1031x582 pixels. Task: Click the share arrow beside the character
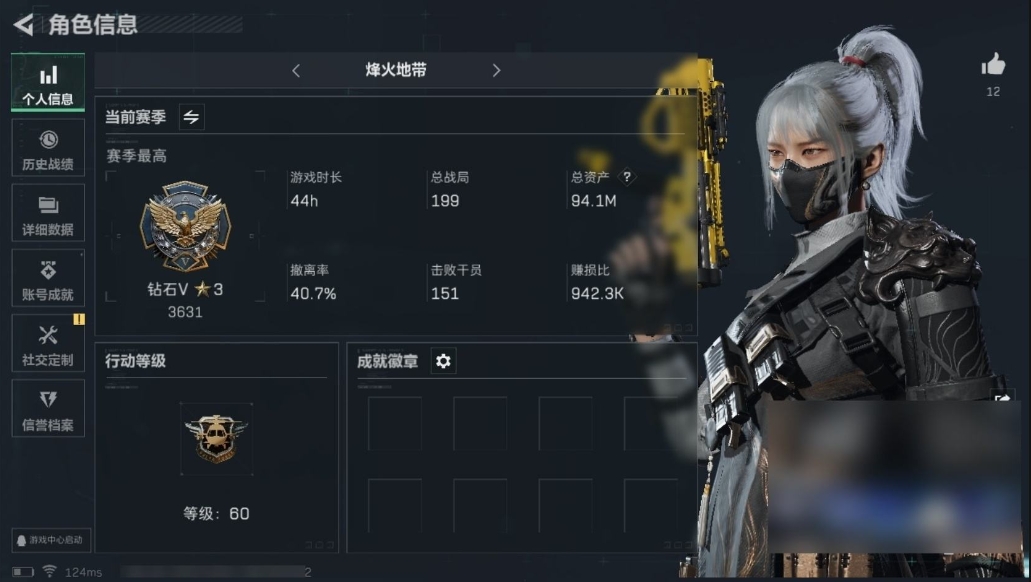pos(1003,397)
